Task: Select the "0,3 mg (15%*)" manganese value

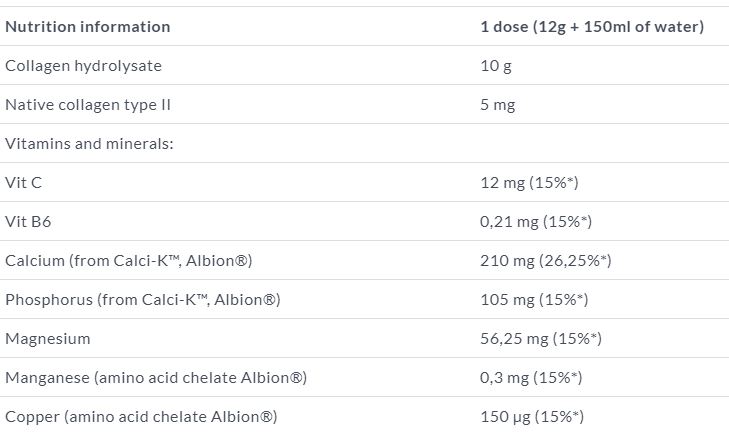Action: 531,378
